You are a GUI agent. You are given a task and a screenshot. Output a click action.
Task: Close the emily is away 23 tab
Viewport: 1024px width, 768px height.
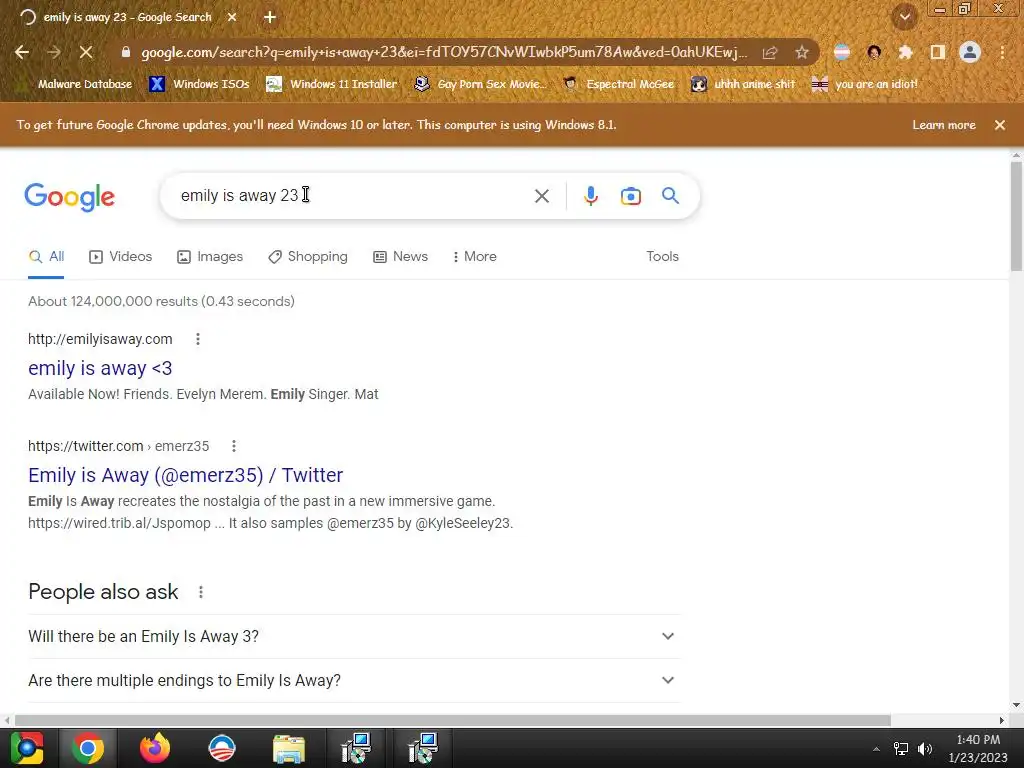[232, 17]
